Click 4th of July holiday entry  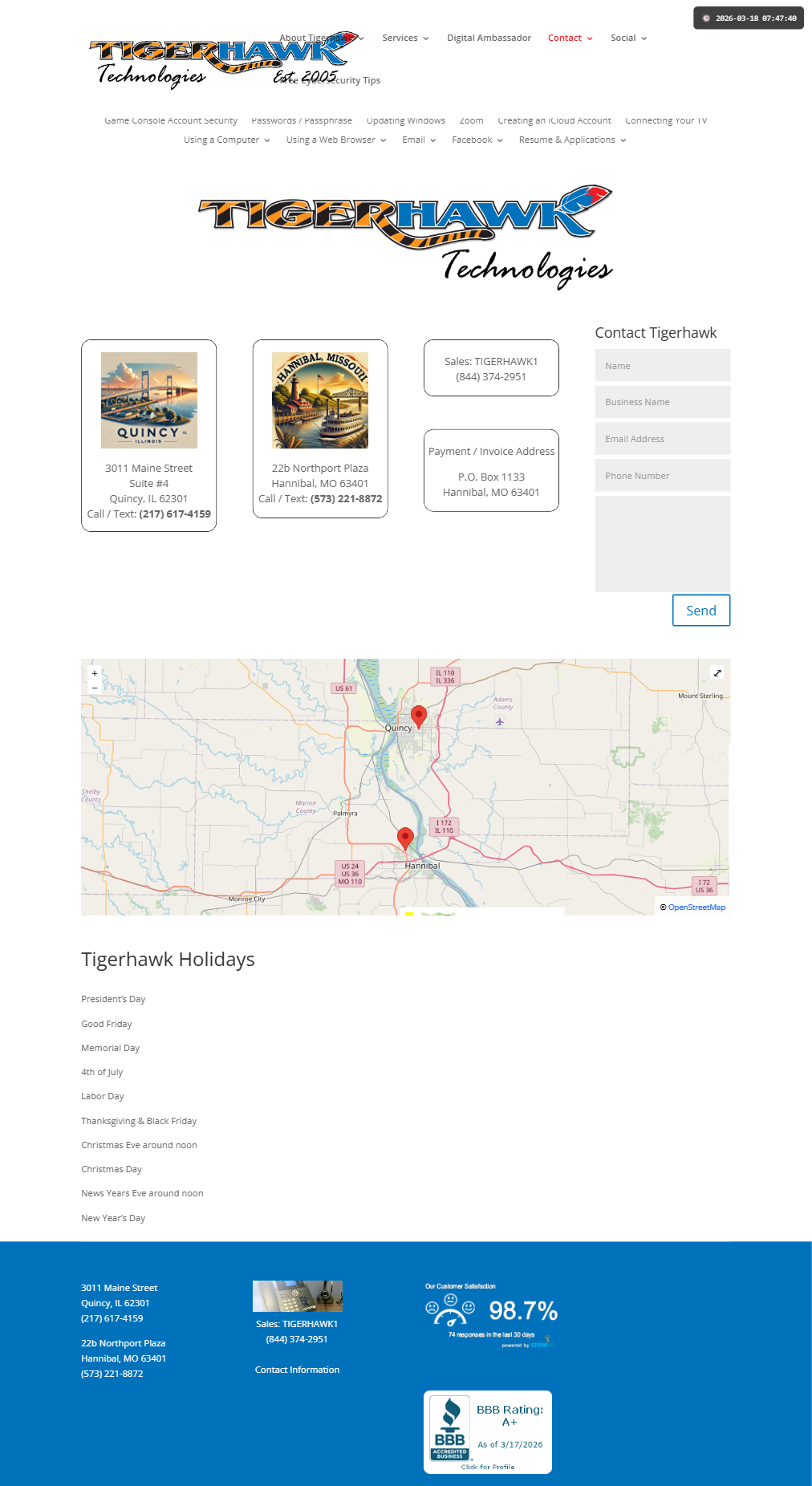[102, 1072]
